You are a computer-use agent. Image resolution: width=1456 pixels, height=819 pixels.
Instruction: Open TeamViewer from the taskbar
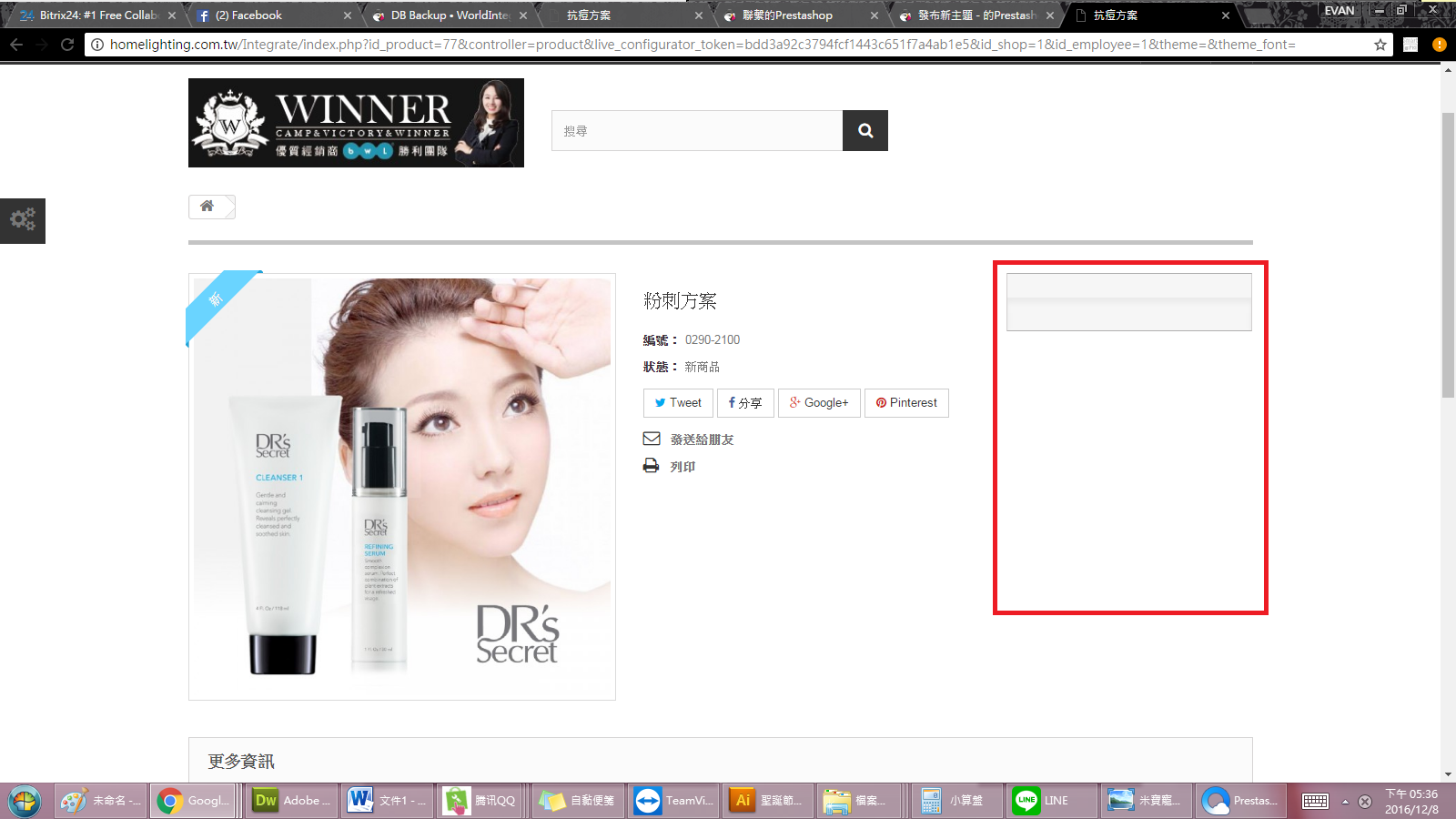point(674,801)
